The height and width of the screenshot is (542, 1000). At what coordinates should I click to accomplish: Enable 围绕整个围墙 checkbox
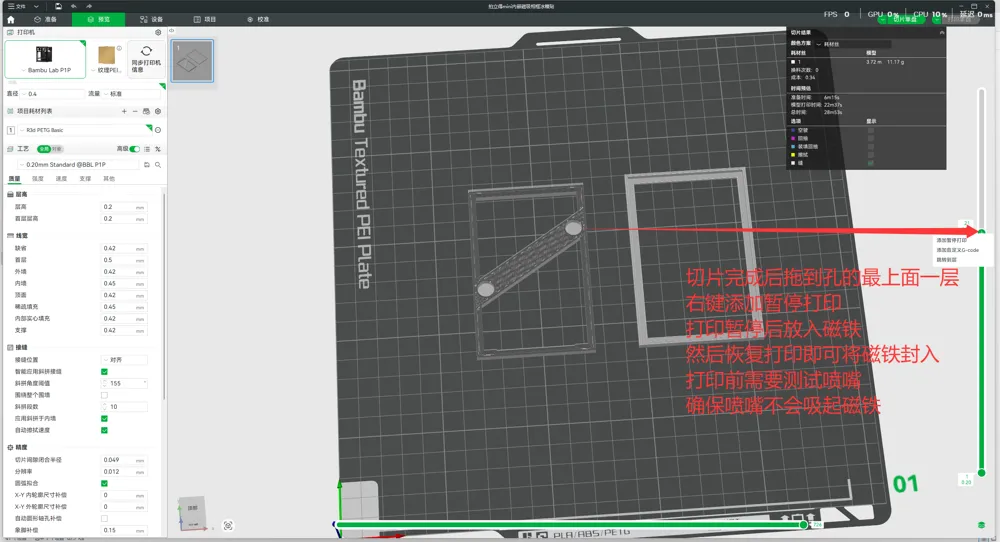pos(105,395)
